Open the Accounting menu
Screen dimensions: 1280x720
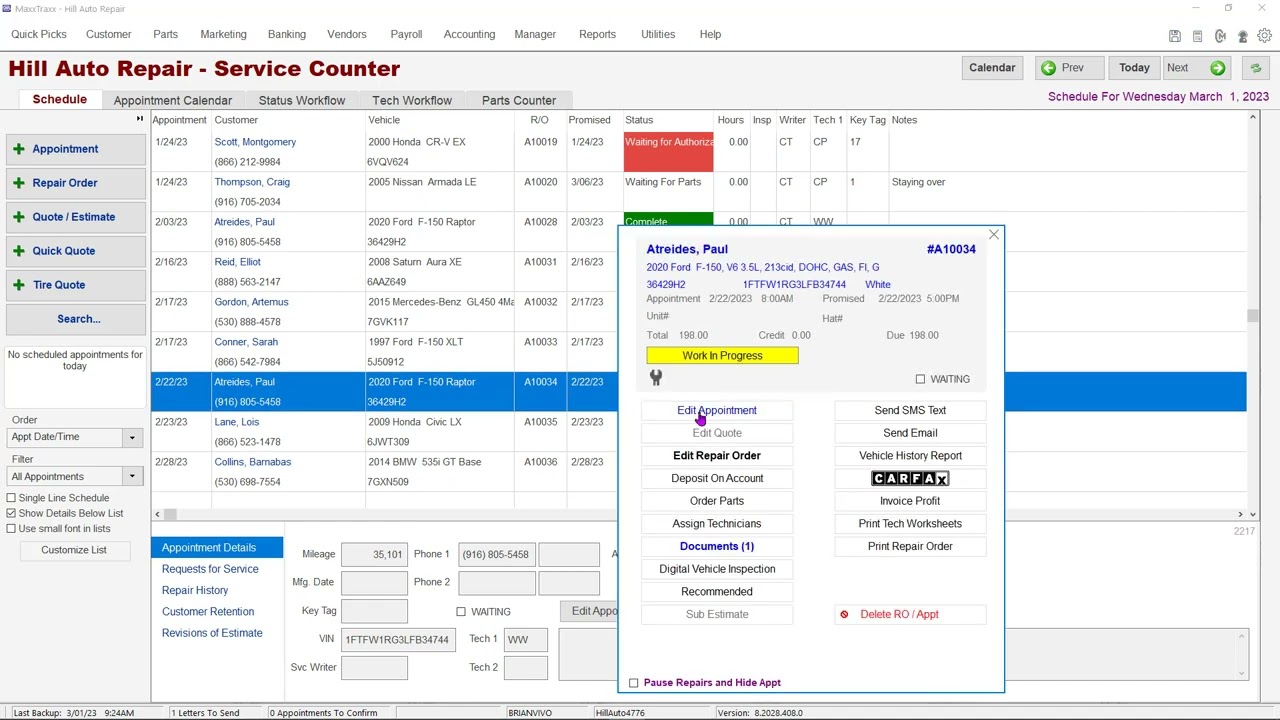coord(469,34)
